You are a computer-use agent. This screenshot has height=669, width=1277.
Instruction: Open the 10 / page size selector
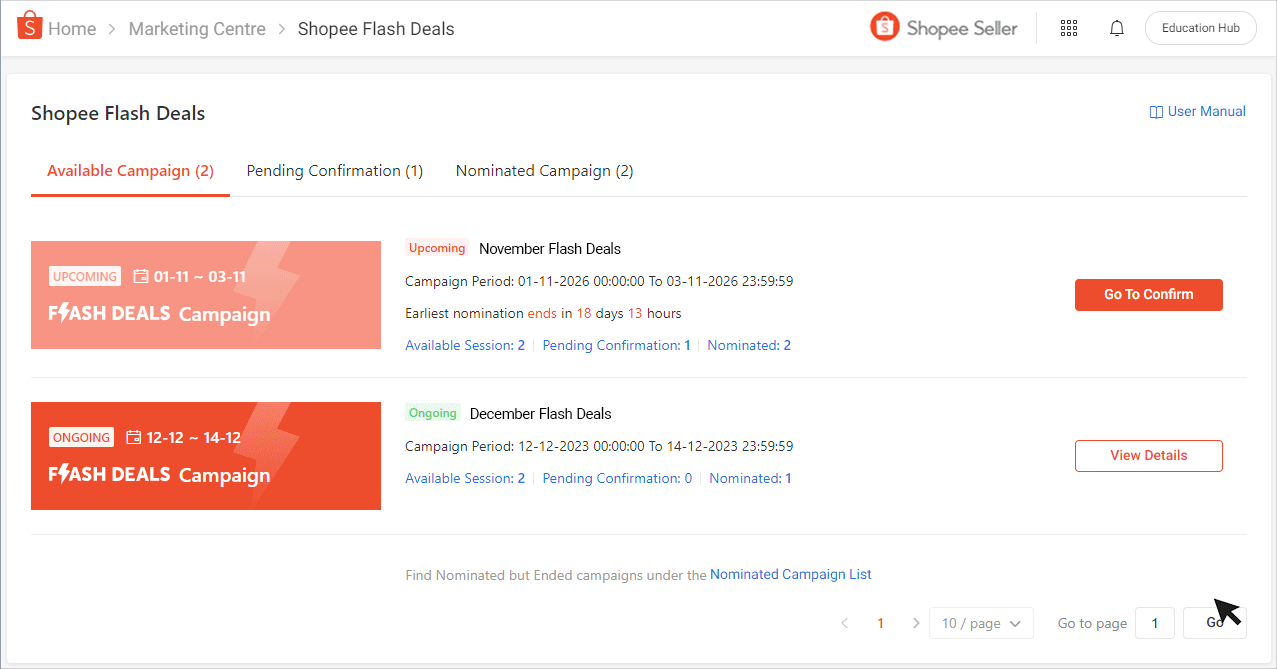981,622
